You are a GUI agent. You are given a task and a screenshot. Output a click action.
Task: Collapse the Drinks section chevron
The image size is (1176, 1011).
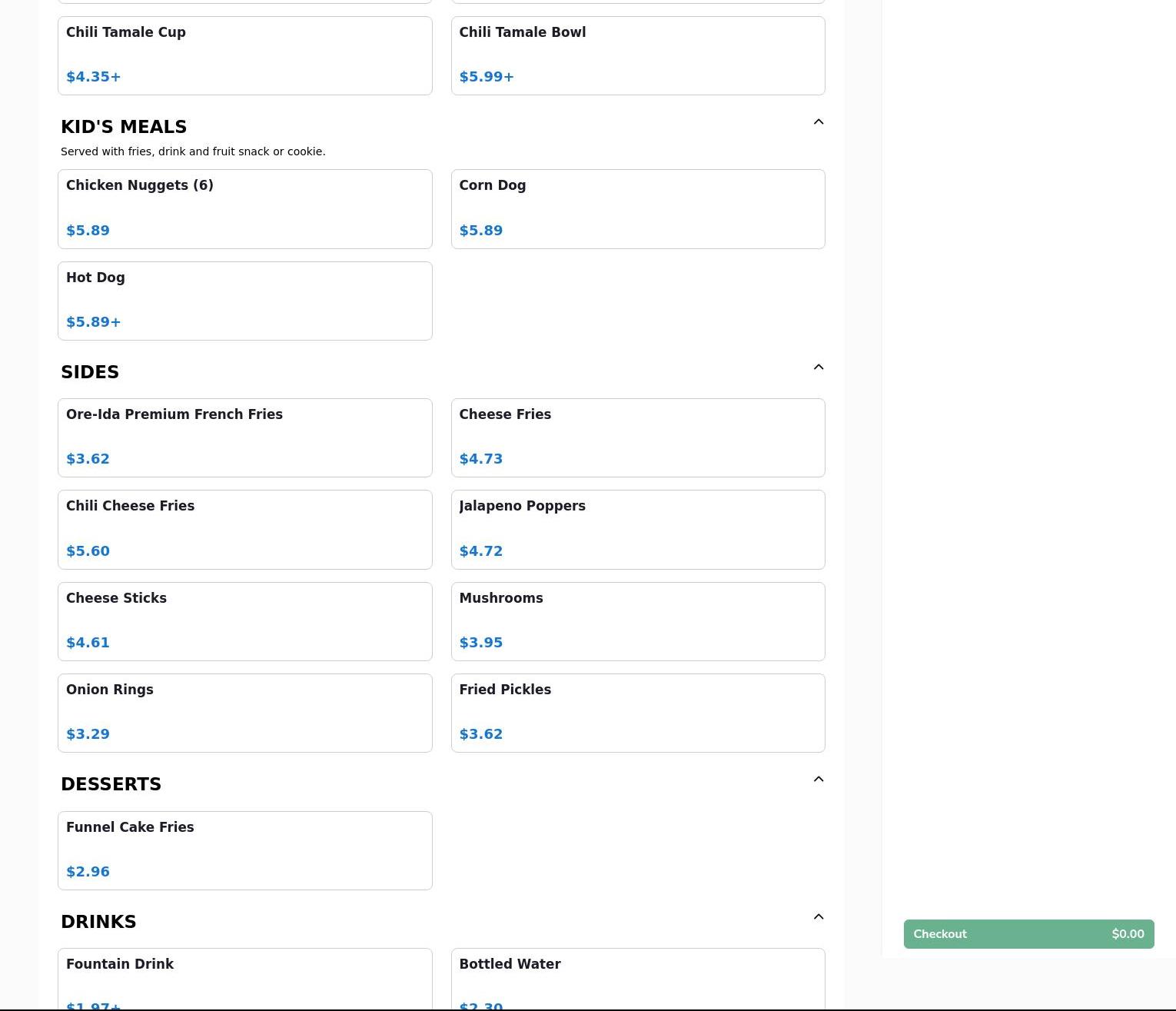point(818,917)
